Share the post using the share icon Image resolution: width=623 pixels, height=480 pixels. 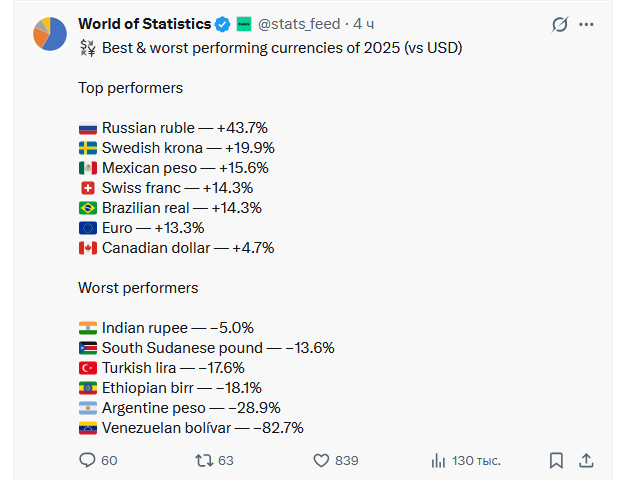click(586, 460)
